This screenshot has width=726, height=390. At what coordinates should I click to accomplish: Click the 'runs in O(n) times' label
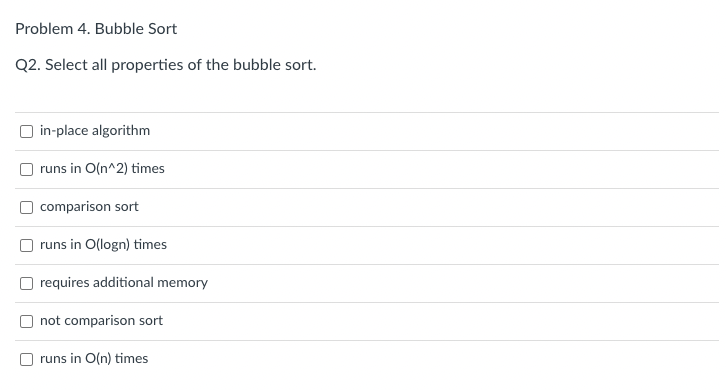pos(94,359)
